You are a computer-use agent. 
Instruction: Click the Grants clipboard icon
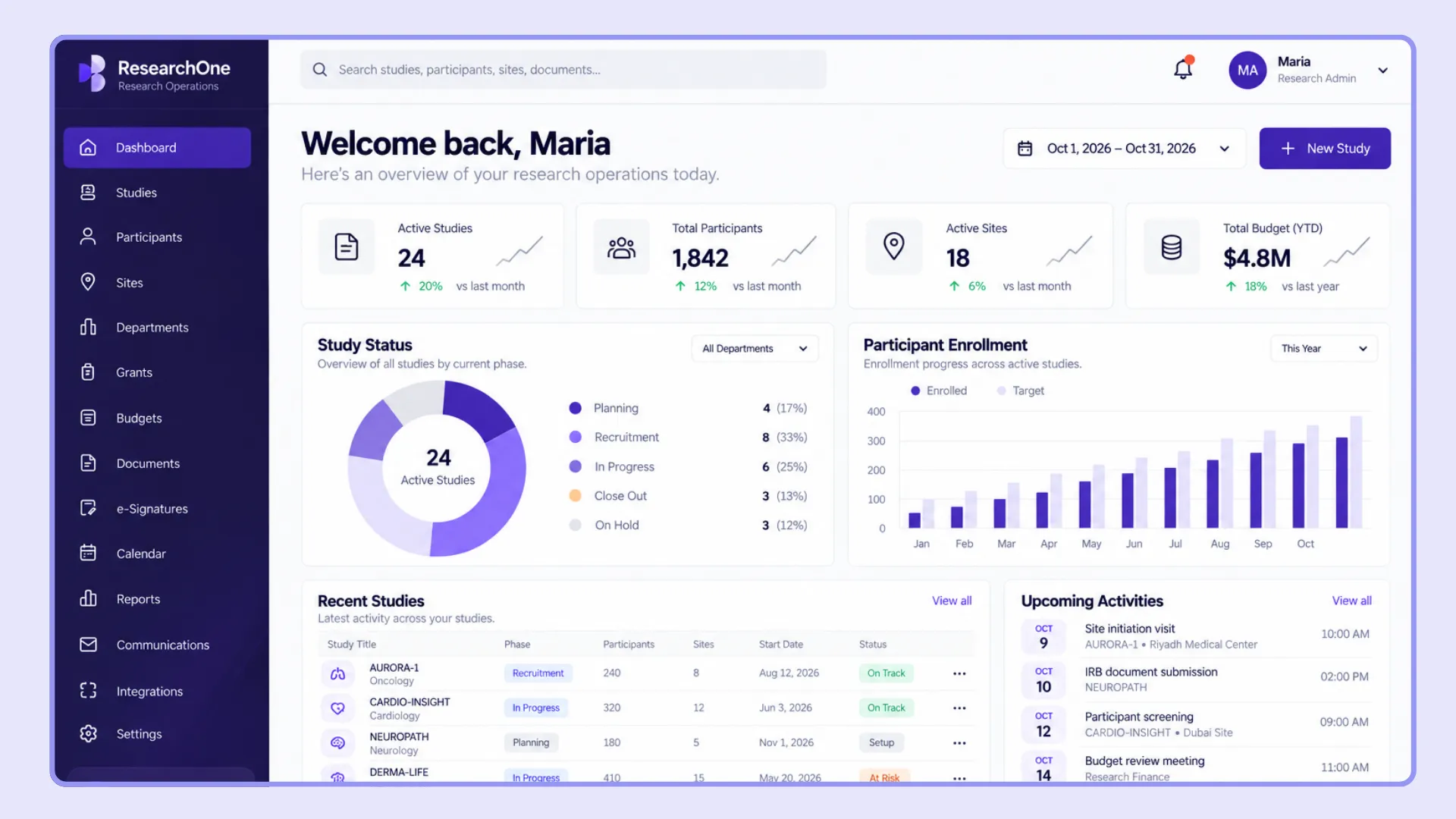click(88, 372)
